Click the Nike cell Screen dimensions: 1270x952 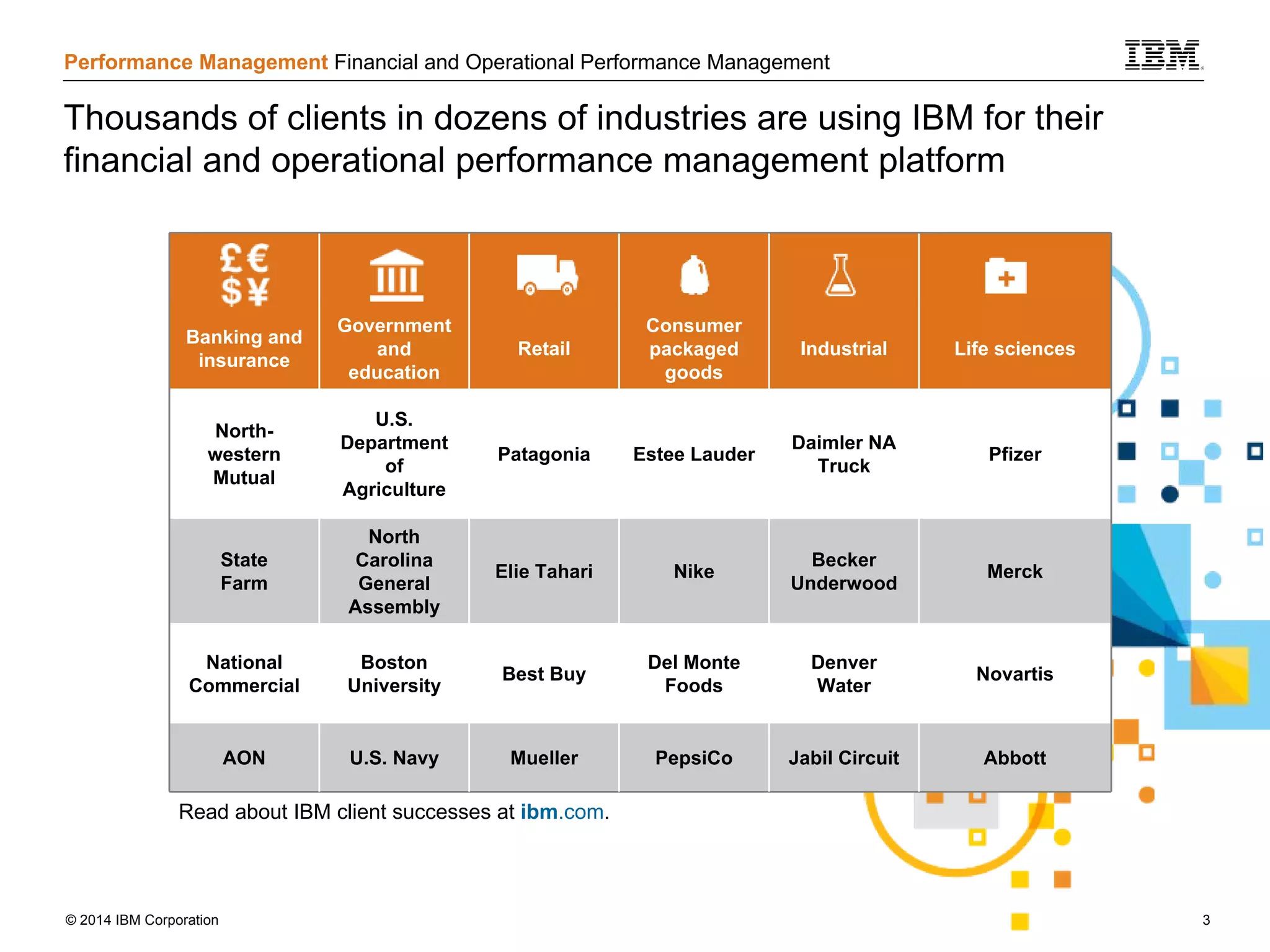point(694,571)
